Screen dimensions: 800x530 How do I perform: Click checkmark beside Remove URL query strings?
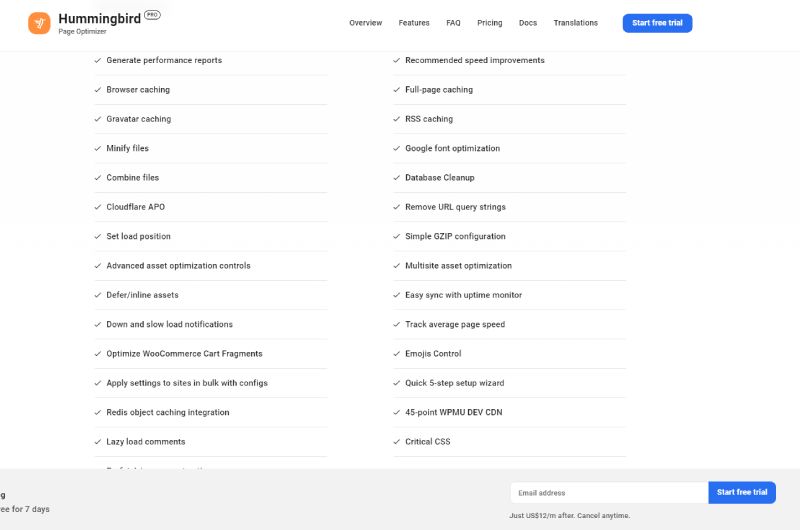pos(396,207)
